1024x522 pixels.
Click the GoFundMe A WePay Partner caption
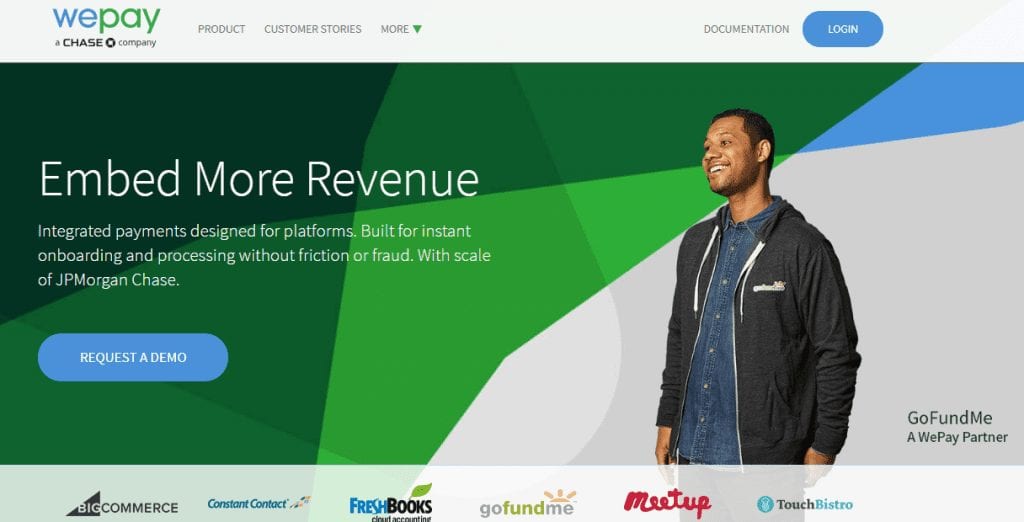tap(957, 427)
